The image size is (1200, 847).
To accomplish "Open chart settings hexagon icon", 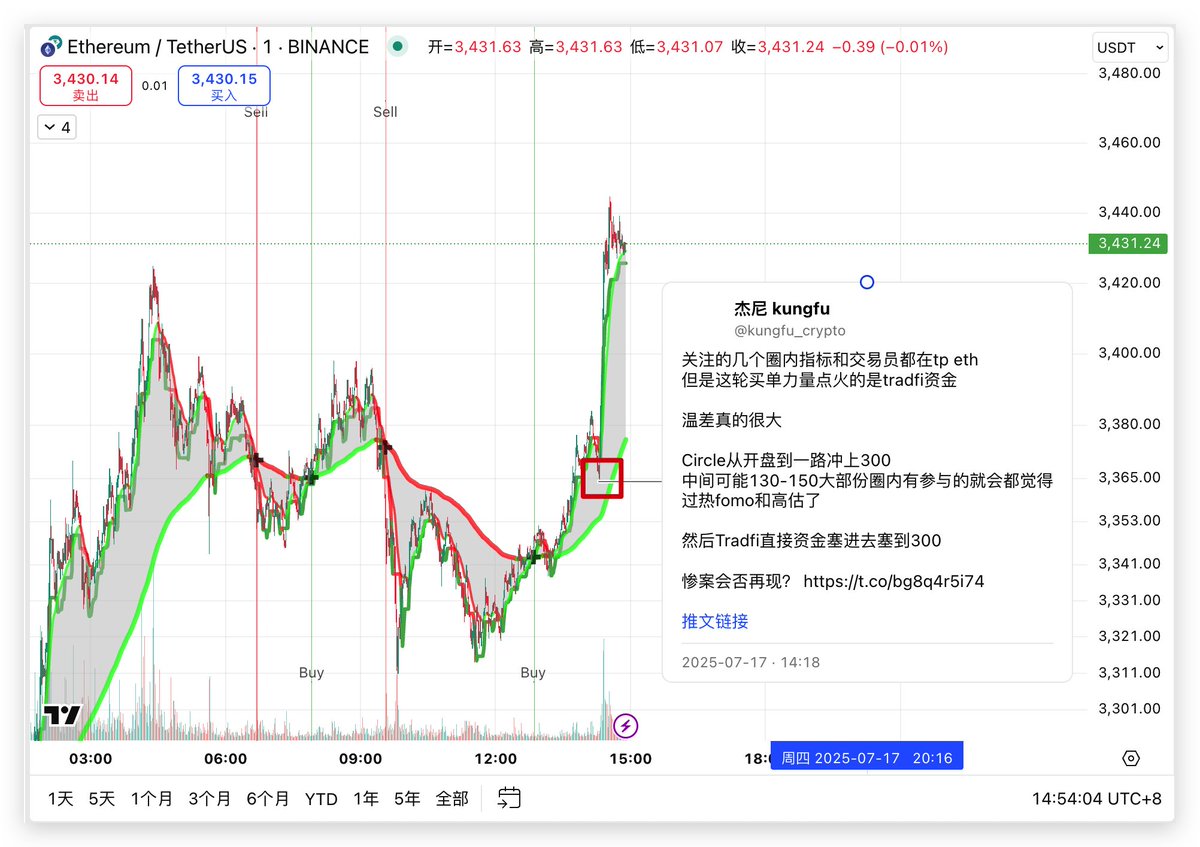I will point(1131,758).
